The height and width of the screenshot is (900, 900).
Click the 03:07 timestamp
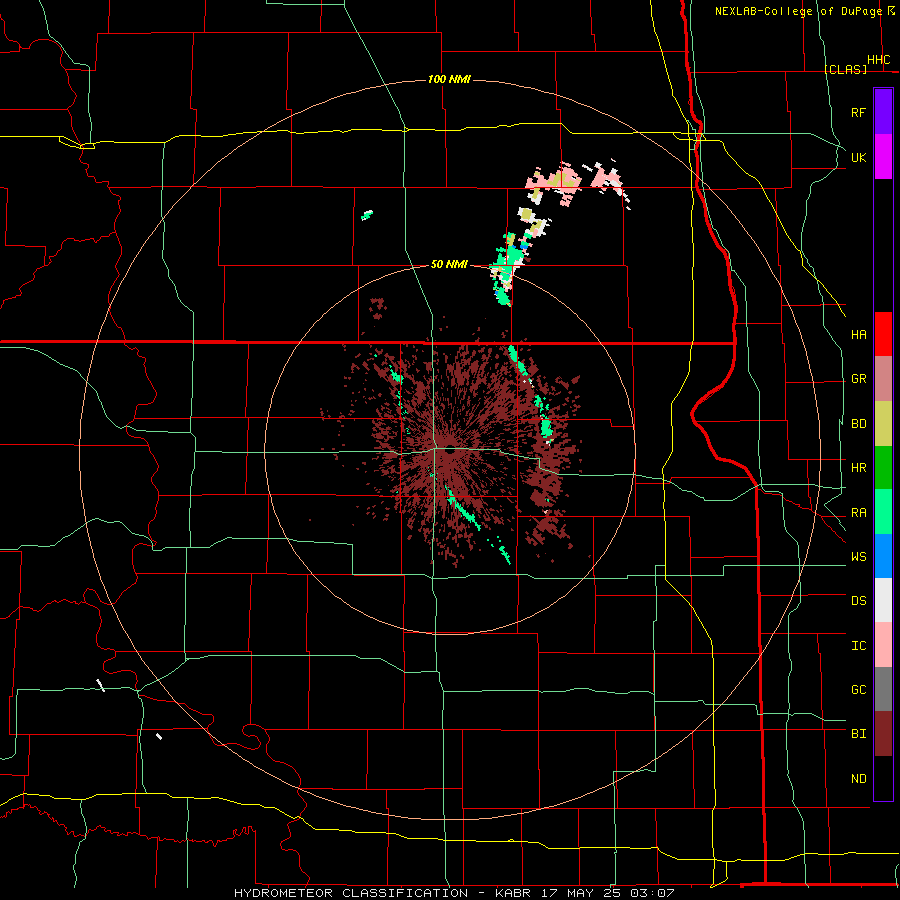(653, 893)
